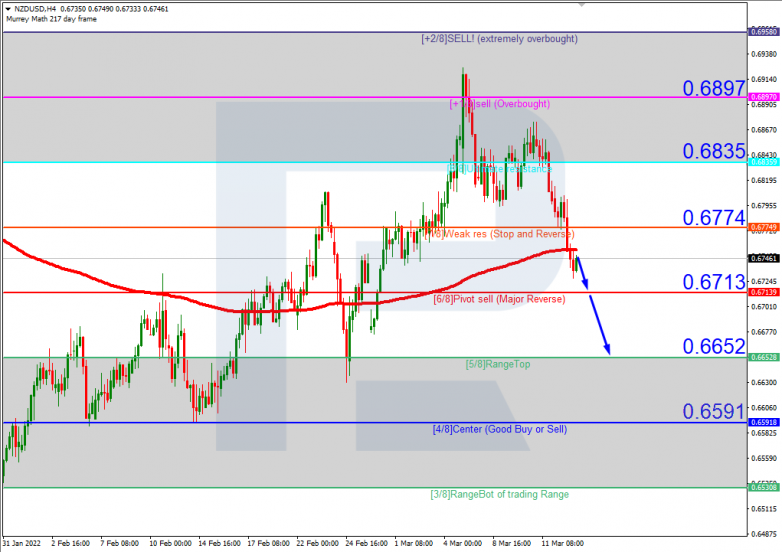The height and width of the screenshot is (552, 782).
Task: Click the '7 Feb 08:00' time axis label
Action: click(x=119, y=544)
